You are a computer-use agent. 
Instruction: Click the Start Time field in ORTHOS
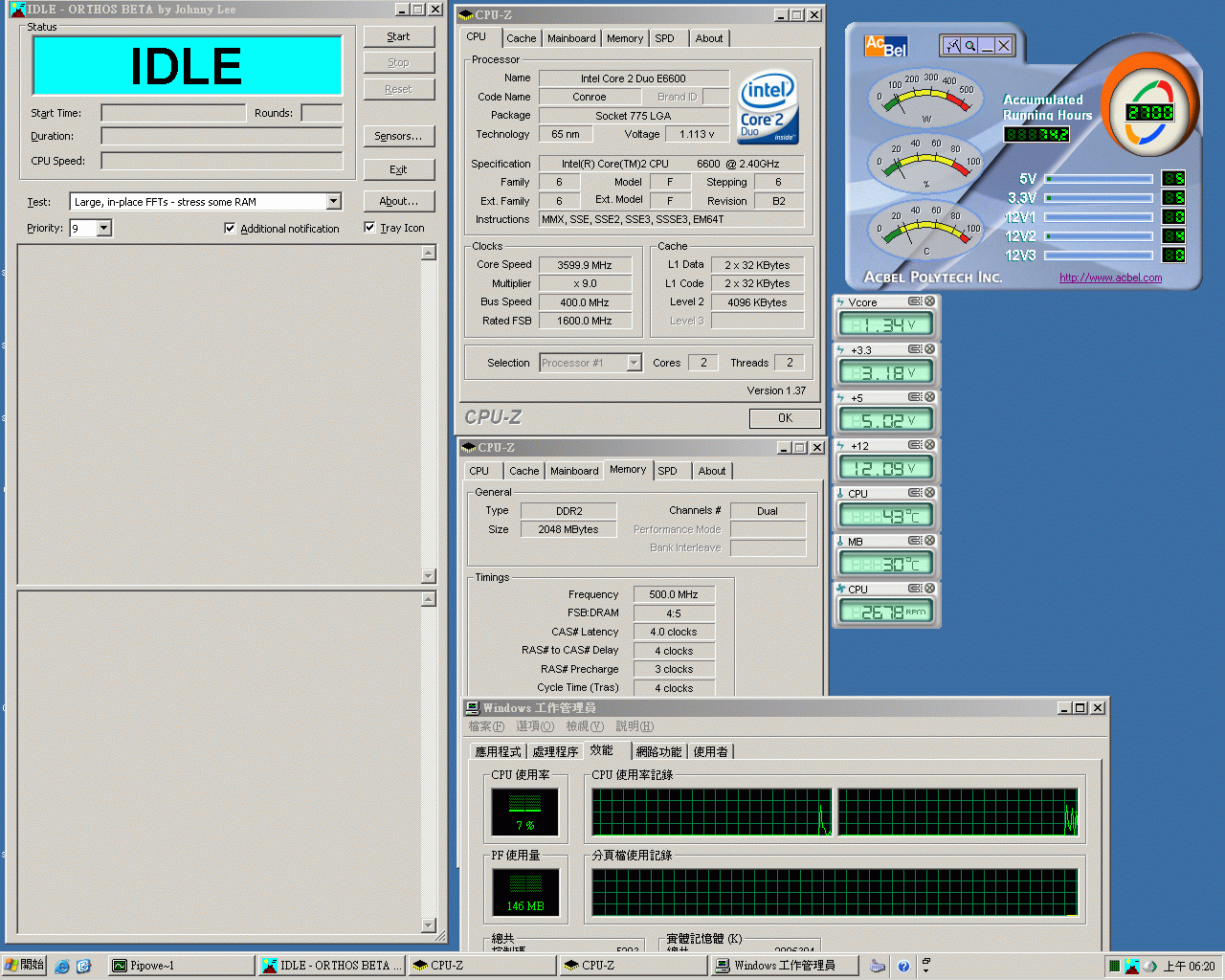pos(173,113)
